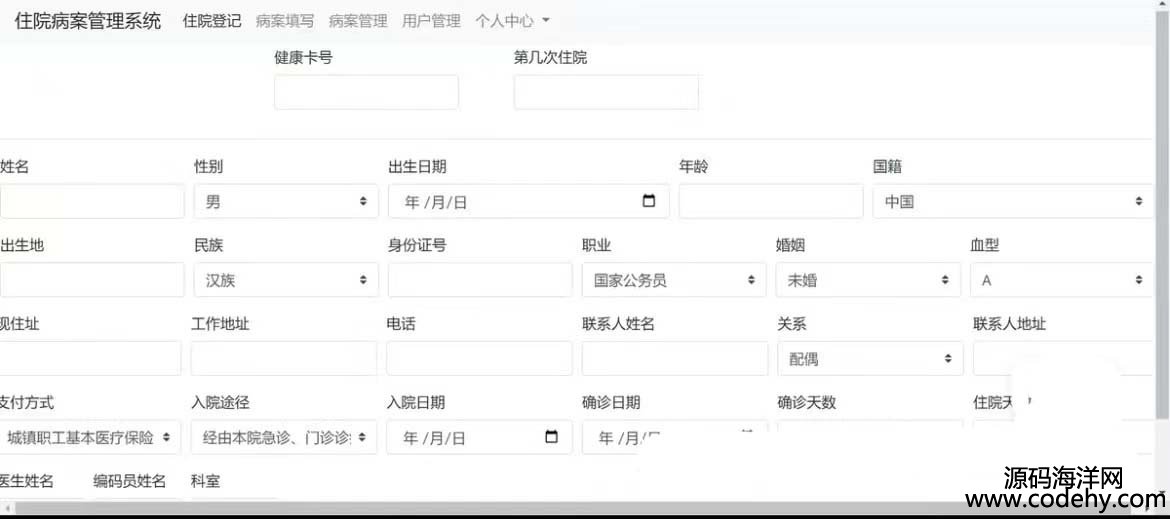Open the 病案填写 navigation menu item

tap(285, 21)
